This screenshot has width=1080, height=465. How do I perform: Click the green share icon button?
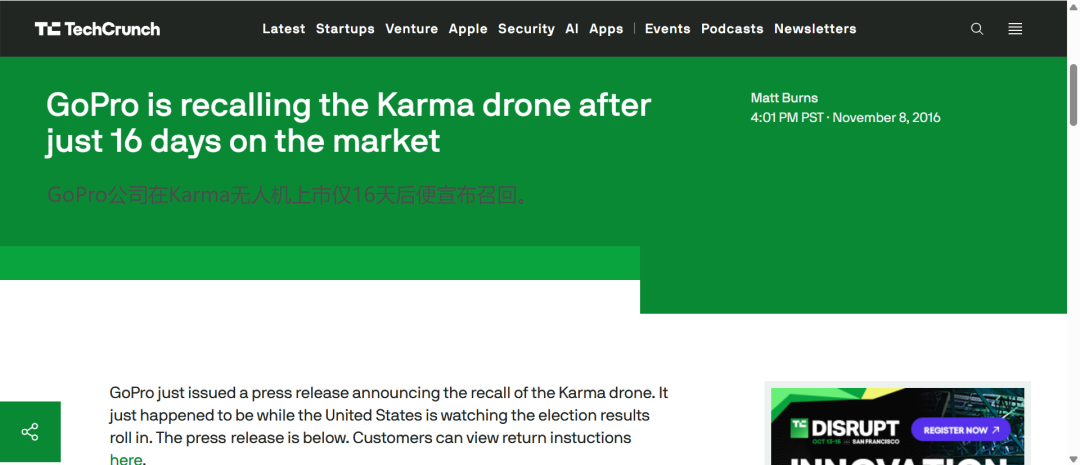click(30, 432)
